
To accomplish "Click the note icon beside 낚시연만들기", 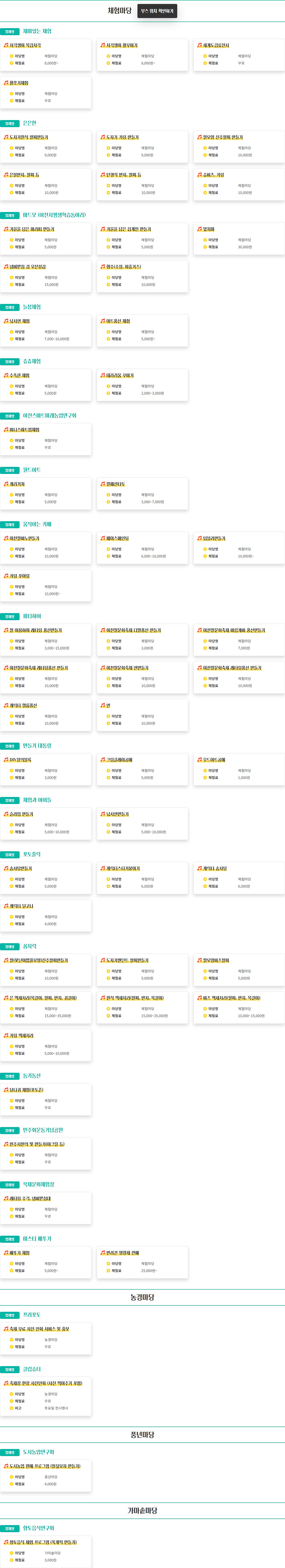I will 103,814.
